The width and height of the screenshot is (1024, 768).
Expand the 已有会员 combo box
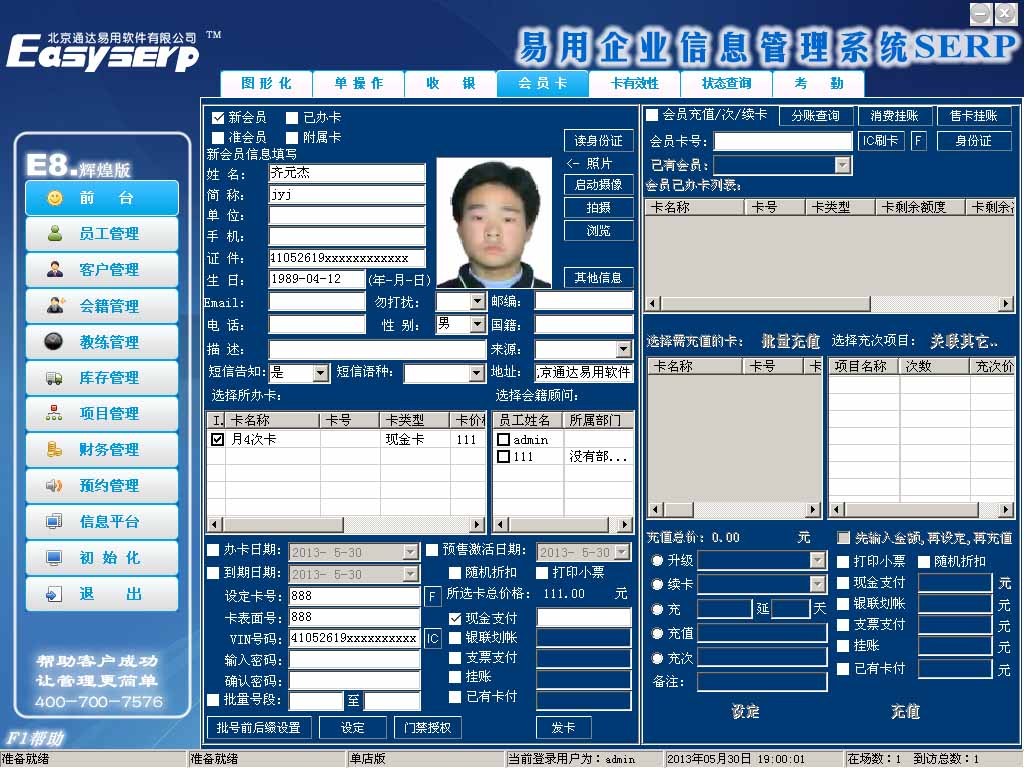click(842, 165)
